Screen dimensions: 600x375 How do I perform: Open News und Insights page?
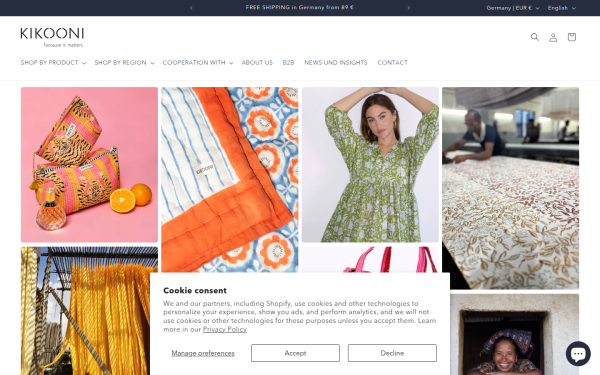click(336, 62)
